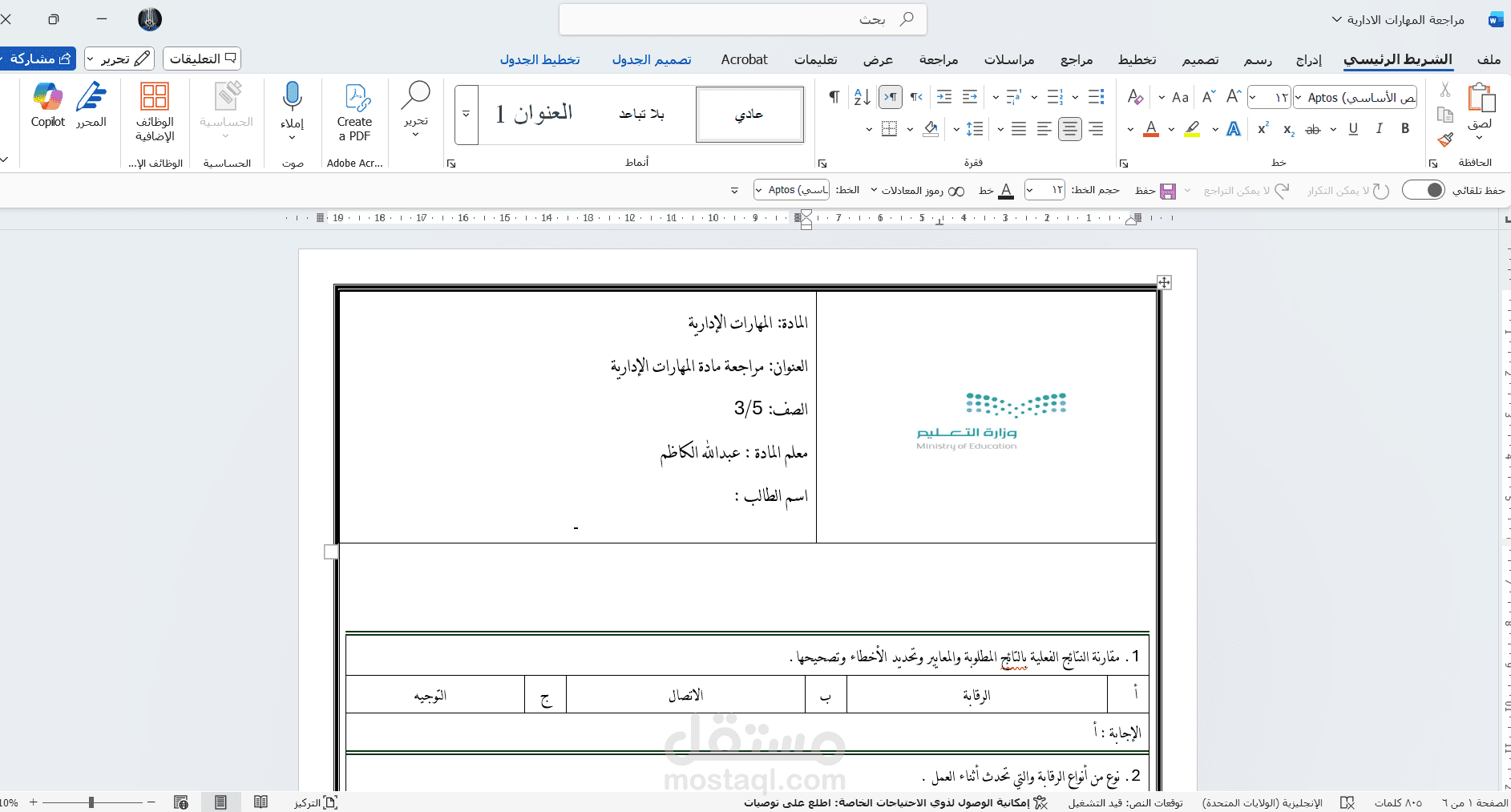The height and width of the screenshot is (812, 1511).
Task: Switch to Table Design (تصميم الجدول) tab
Action: pyautogui.click(x=652, y=59)
